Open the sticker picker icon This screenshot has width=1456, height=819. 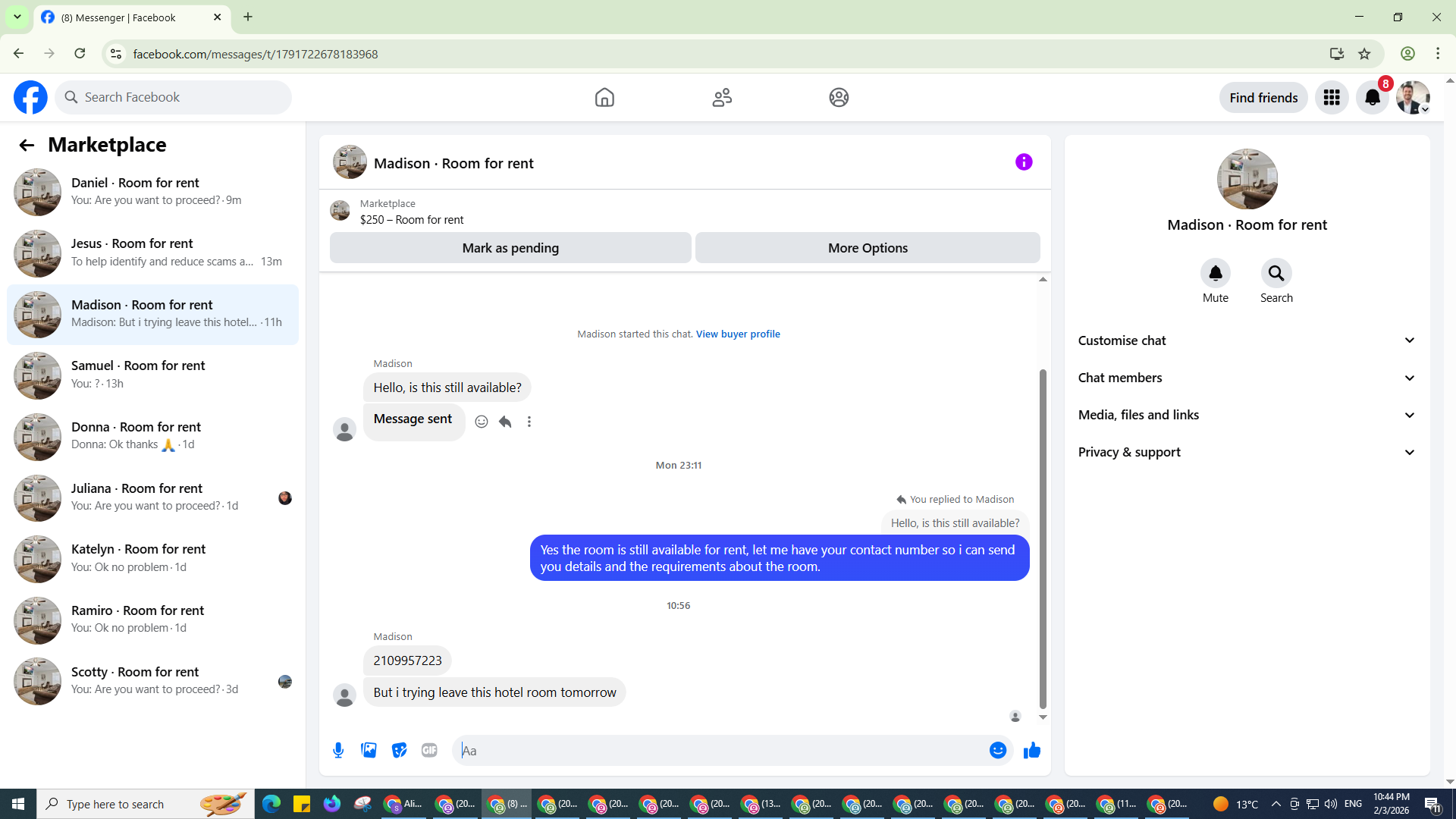click(399, 750)
